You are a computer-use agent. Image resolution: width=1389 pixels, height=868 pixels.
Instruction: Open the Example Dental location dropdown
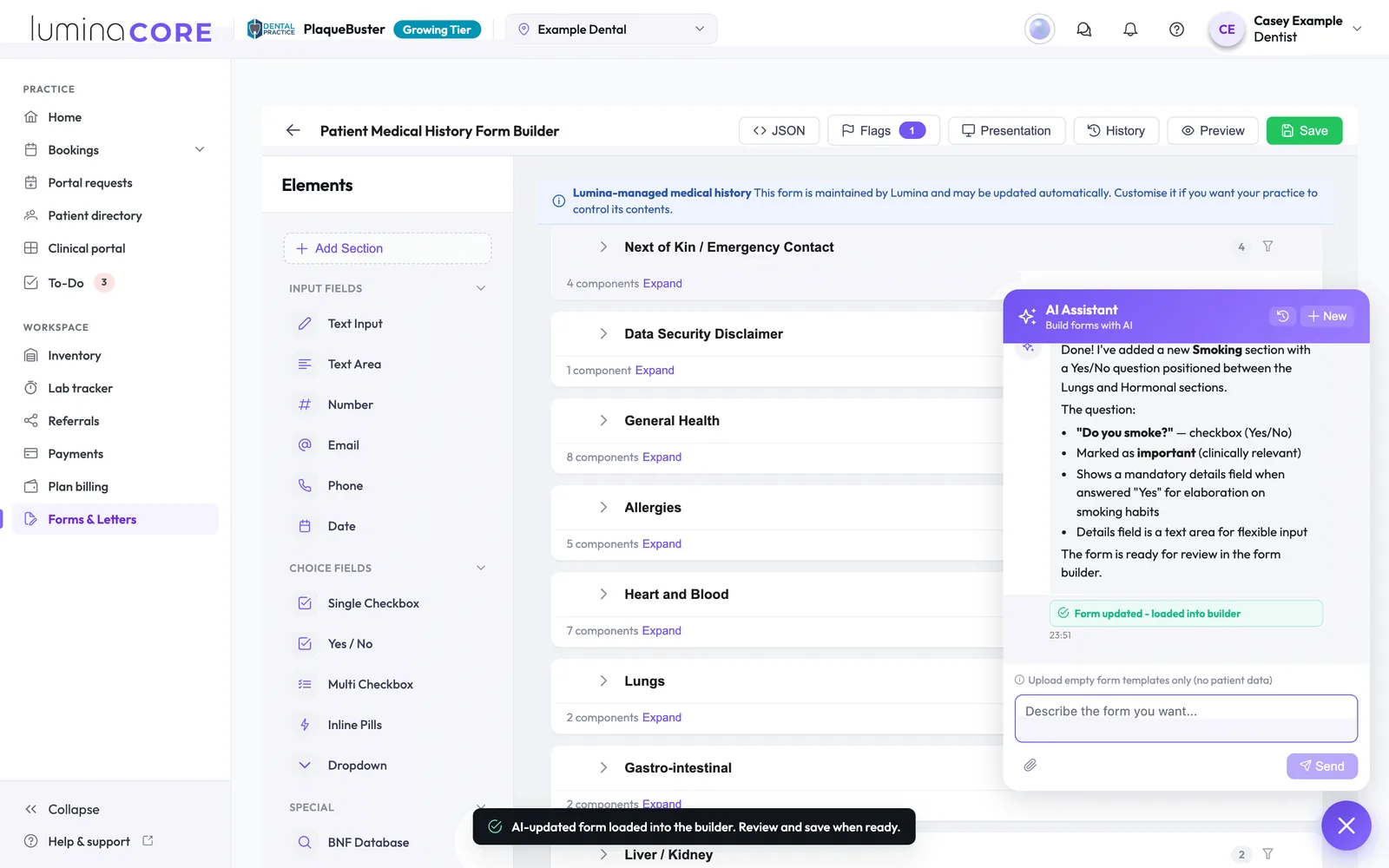point(611,30)
